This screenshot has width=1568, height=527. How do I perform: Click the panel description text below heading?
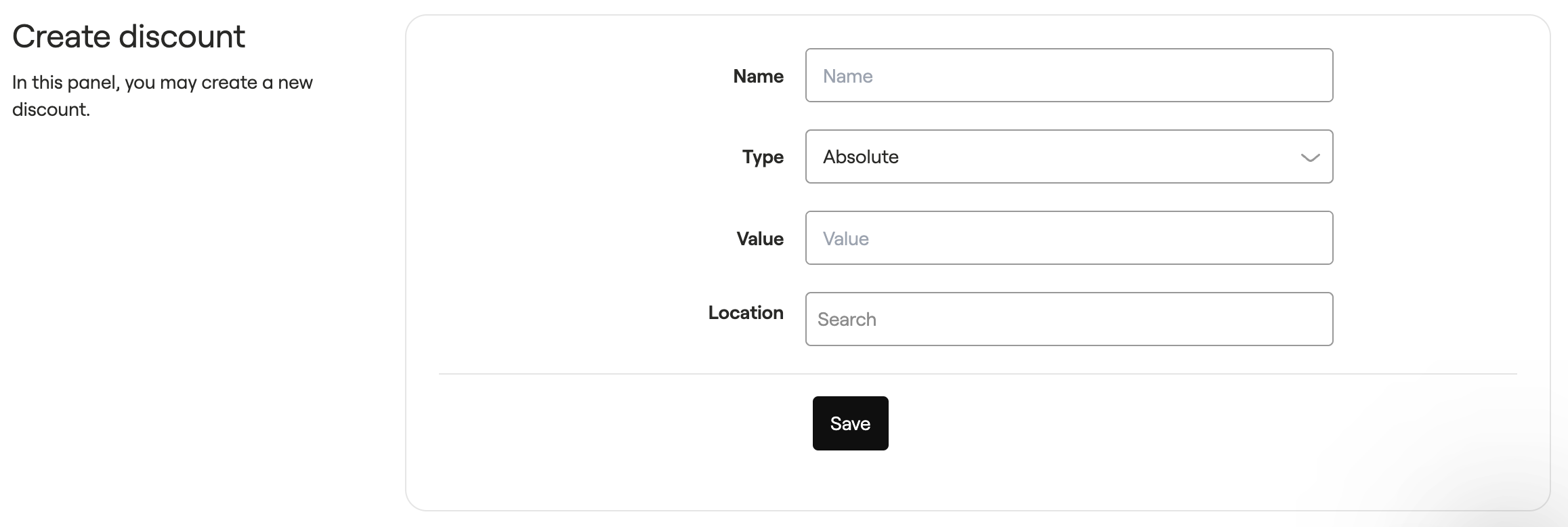(x=163, y=96)
